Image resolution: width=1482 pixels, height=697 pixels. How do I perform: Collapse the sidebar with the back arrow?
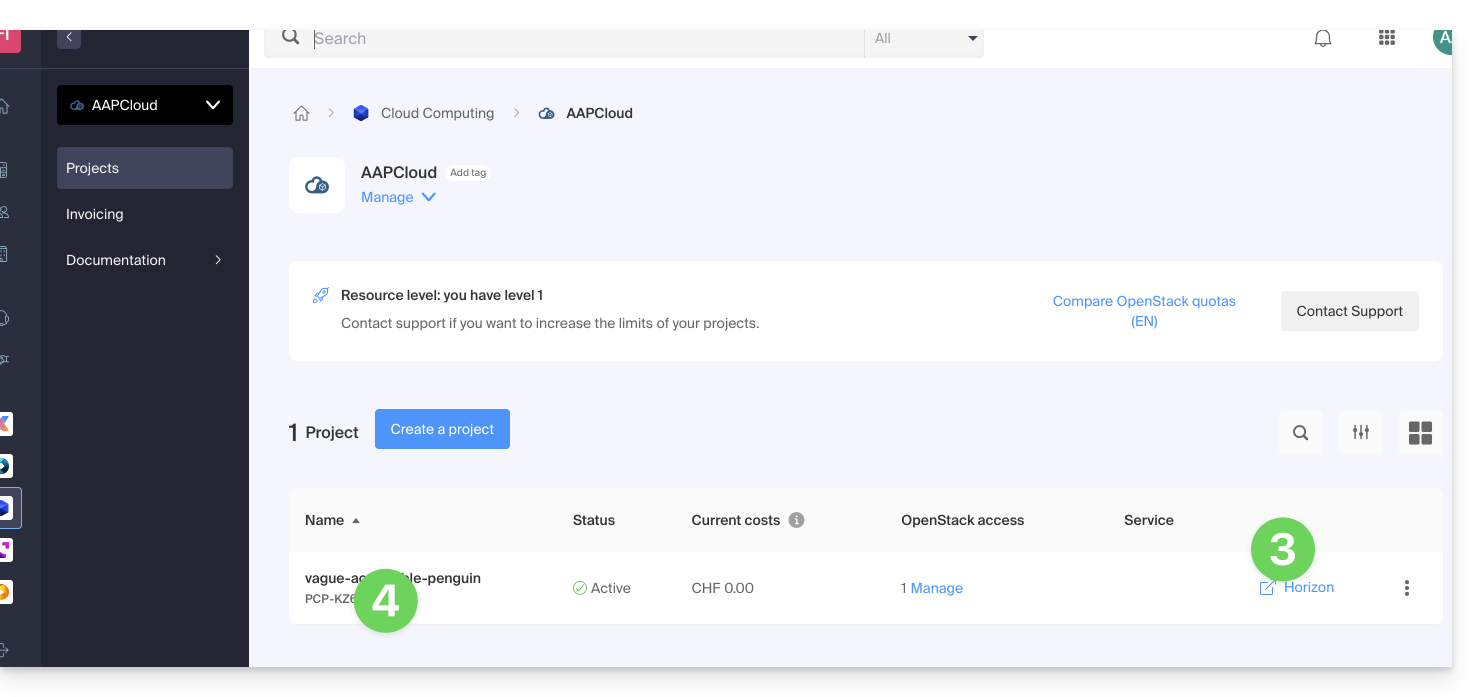[x=69, y=37]
